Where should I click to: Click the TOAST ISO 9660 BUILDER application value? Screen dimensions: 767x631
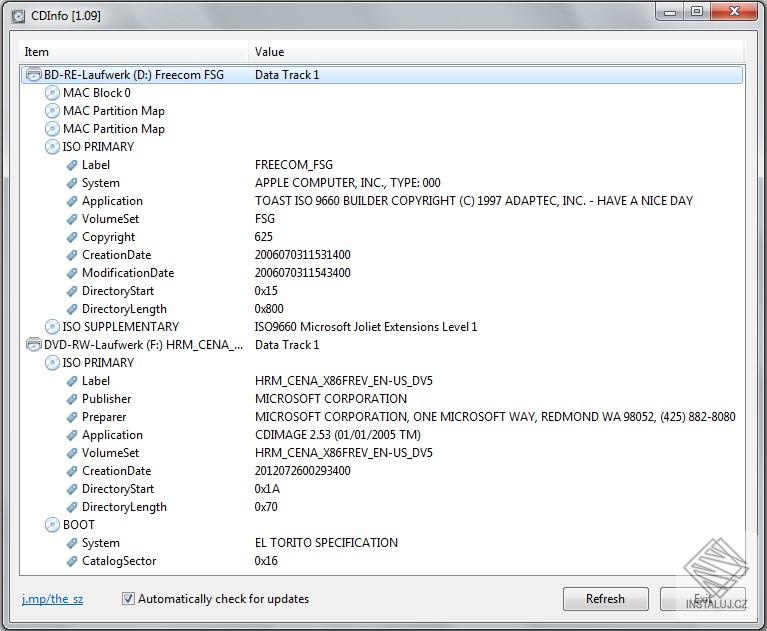point(474,201)
